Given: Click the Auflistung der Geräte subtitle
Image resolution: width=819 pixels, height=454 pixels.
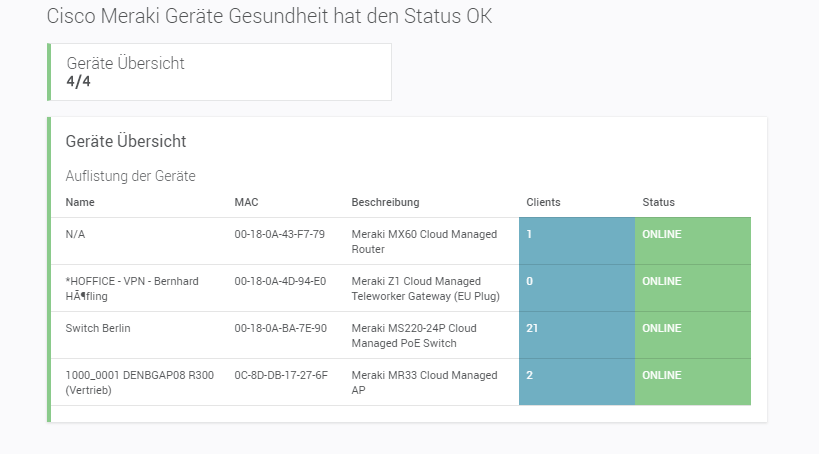Looking at the screenshot, I should pos(130,176).
